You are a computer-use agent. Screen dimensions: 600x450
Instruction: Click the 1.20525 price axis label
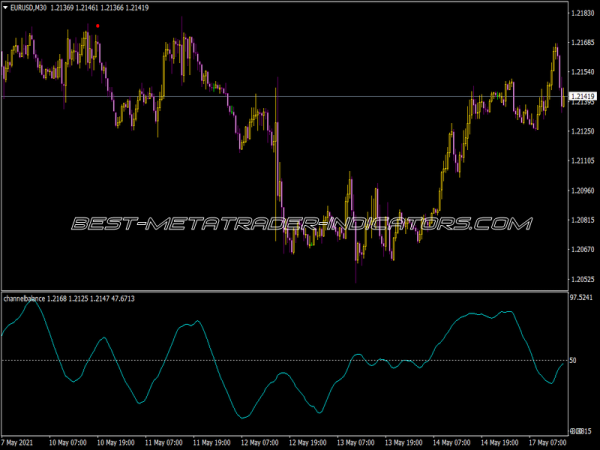pos(582,279)
